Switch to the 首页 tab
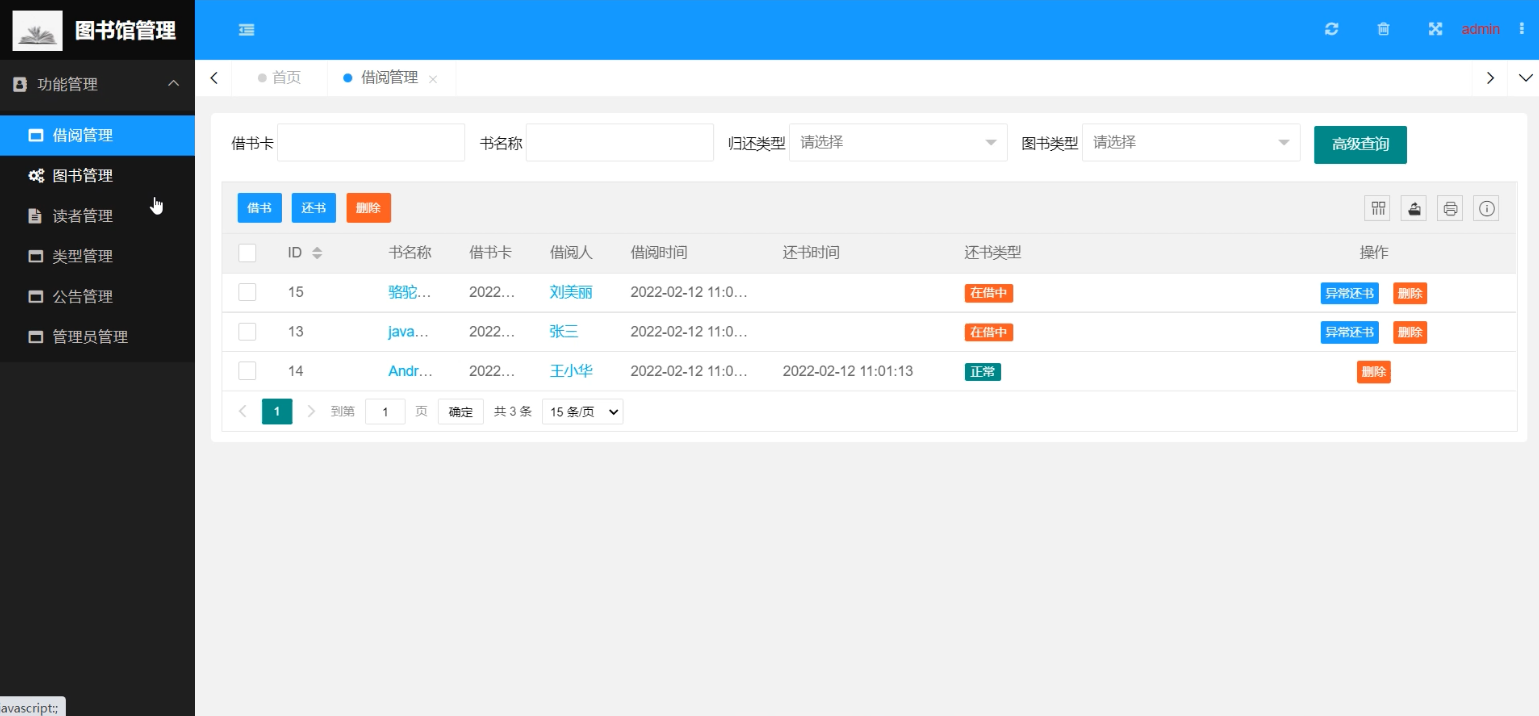 point(279,78)
